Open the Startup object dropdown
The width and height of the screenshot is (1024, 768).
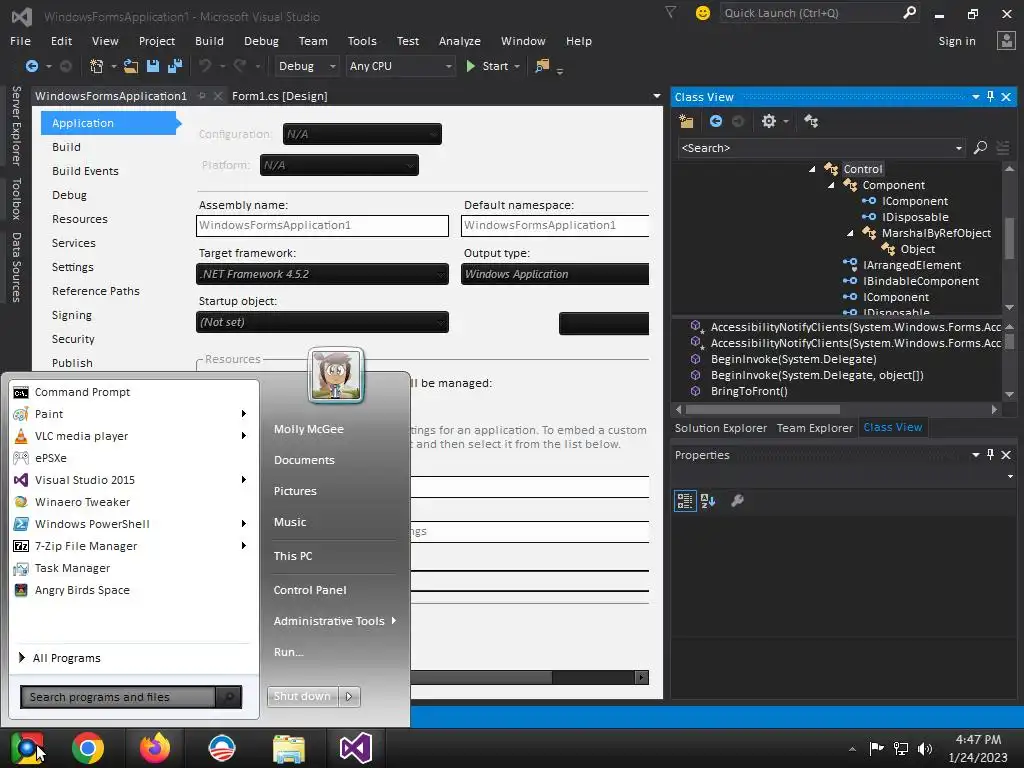[x=322, y=323]
